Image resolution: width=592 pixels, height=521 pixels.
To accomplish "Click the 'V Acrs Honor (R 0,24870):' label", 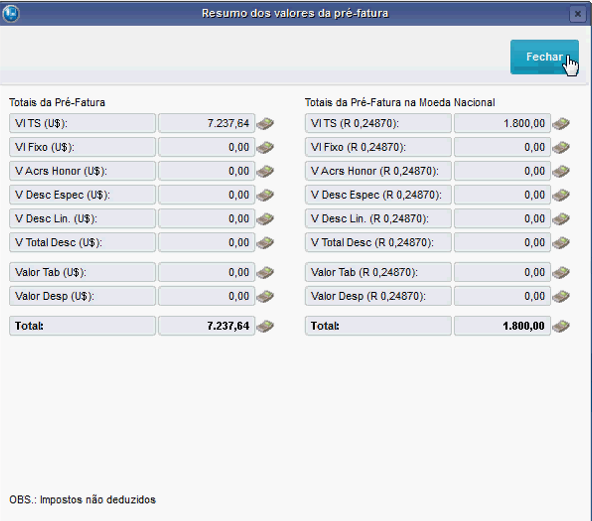I will click(378, 171).
